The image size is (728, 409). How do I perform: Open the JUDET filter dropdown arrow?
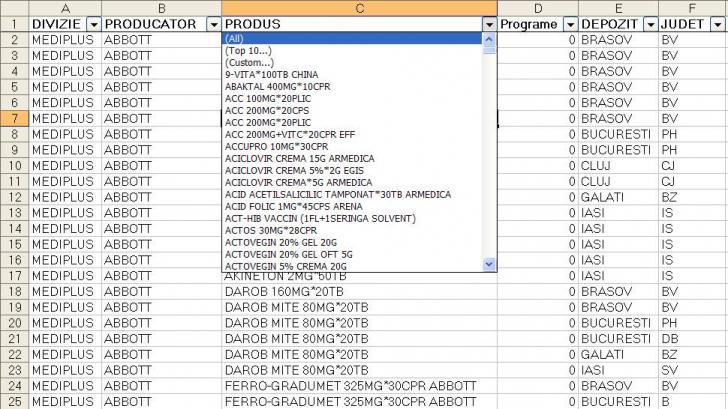pyautogui.click(x=718, y=24)
